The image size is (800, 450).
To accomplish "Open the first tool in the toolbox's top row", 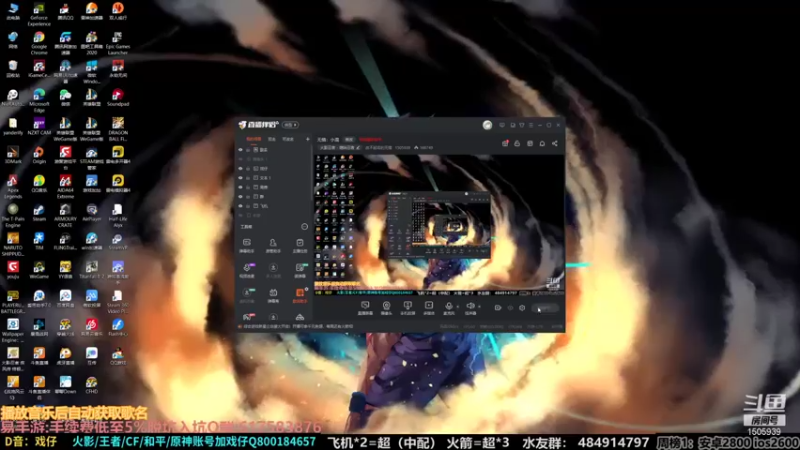I will [246, 245].
